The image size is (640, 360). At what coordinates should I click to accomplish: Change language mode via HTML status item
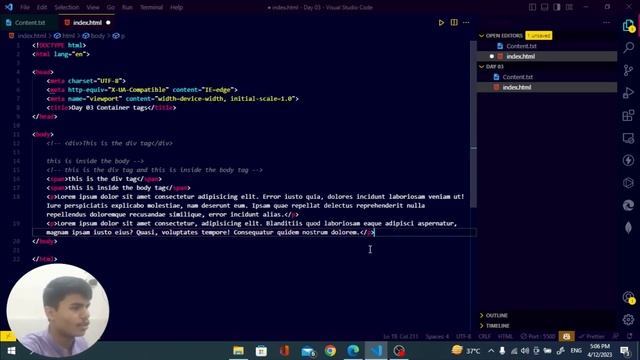pos(505,336)
